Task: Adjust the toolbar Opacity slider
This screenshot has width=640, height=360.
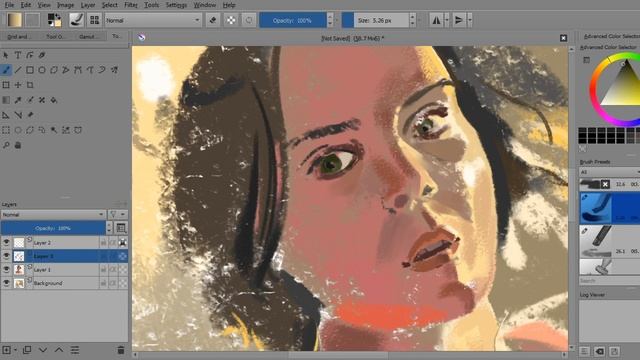Action: [292, 20]
